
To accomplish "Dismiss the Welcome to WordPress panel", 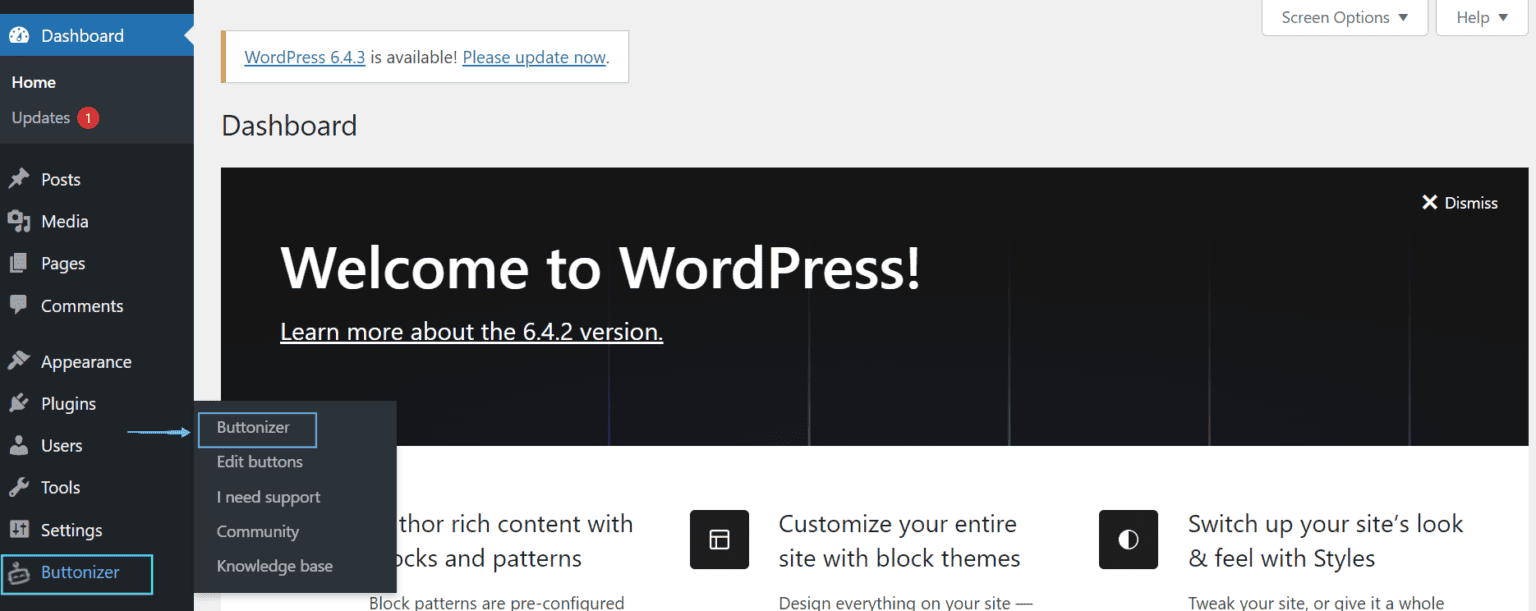I will tap(1459, 202).
